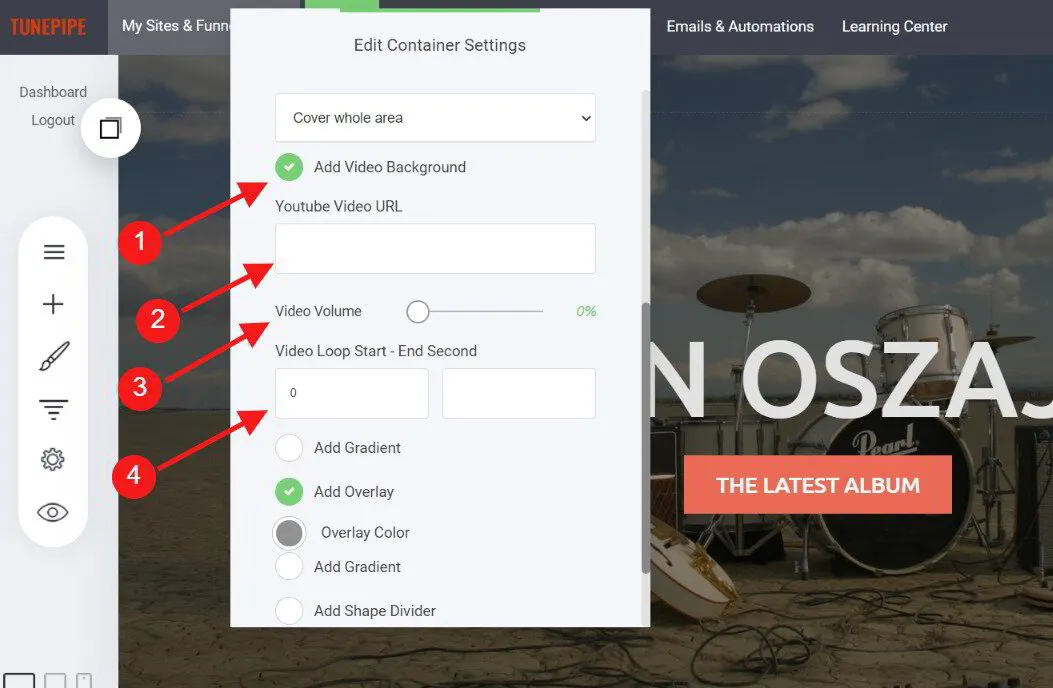1053x688 pixels.
Task: Disable the Add Overlay checkbox
Action: [x=289, y=492]
